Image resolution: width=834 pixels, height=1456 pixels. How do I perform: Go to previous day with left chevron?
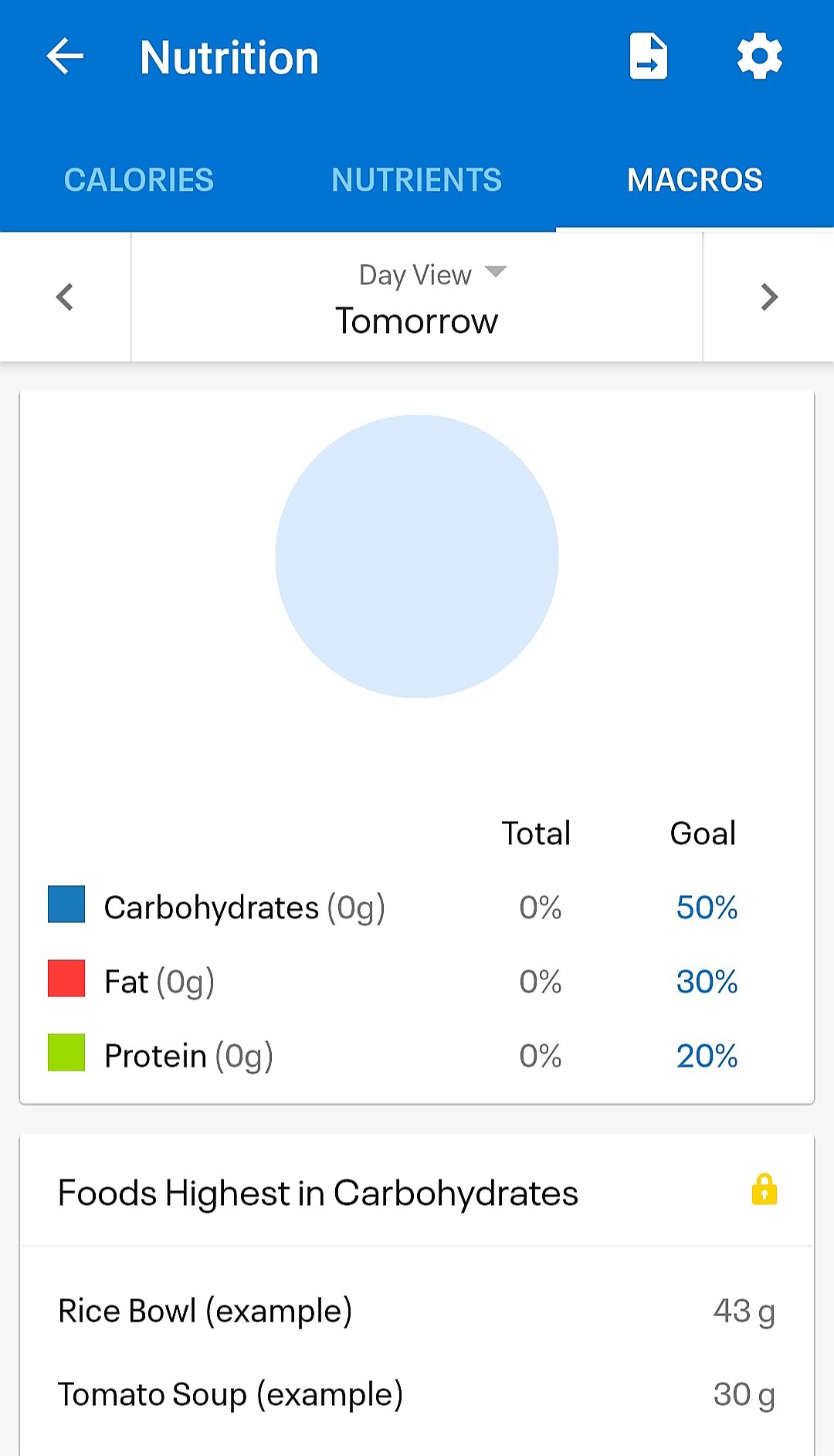(65, 297)
